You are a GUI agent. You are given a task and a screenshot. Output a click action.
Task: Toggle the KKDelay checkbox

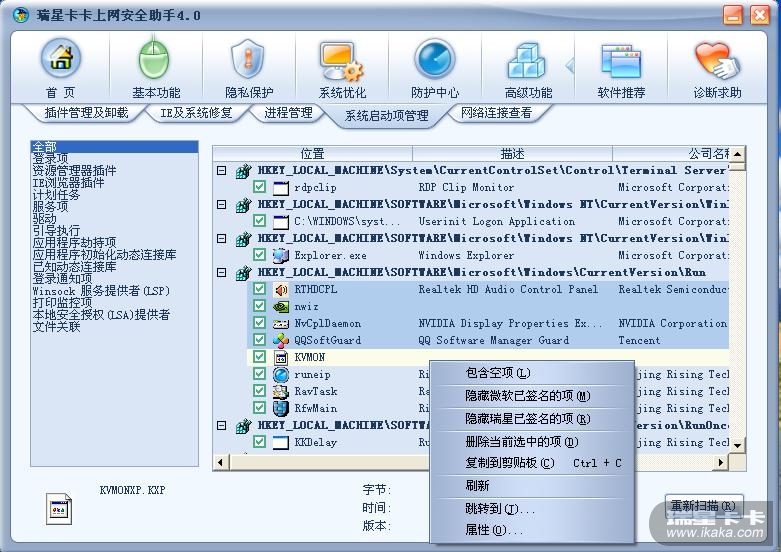click(259, 441)
